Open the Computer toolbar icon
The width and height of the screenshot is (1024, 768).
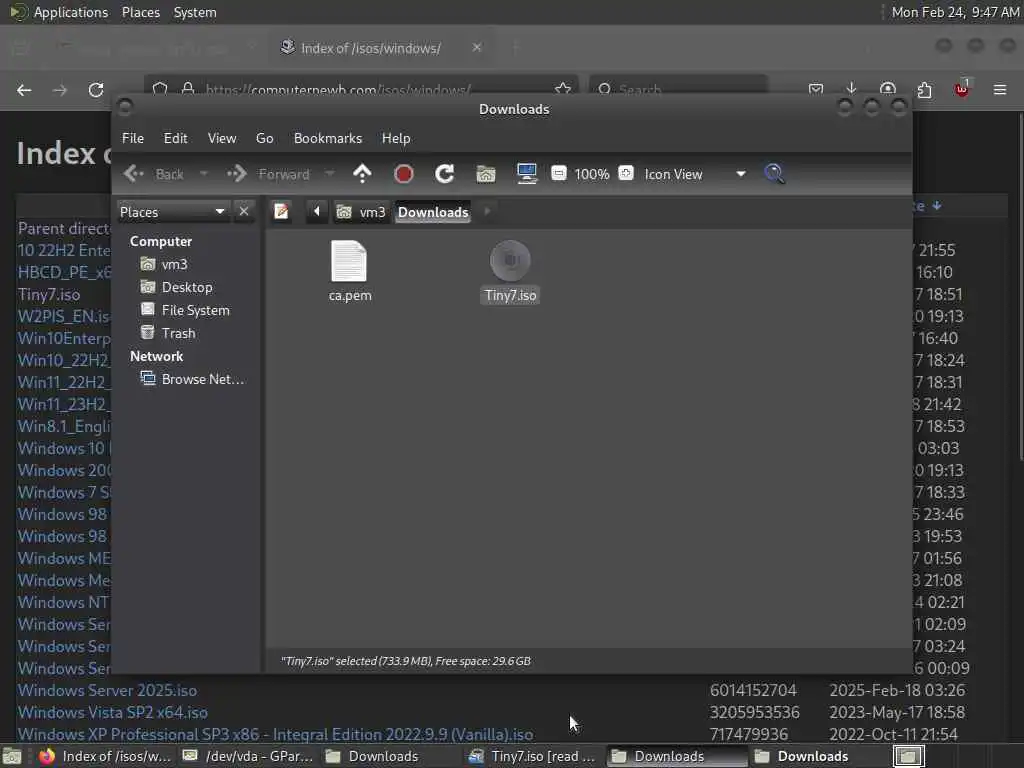[527, 174]
